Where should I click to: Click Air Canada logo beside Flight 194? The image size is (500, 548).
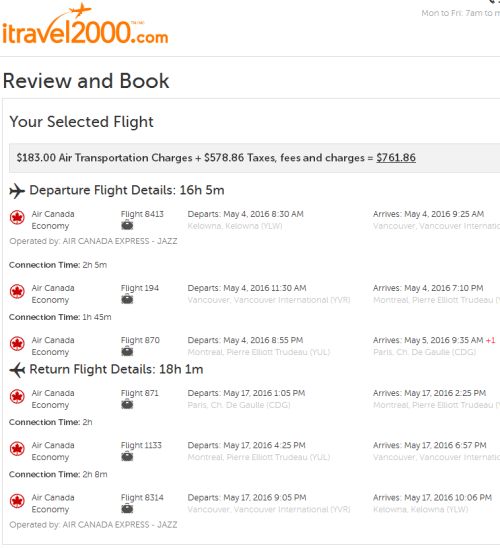point(17,291)
